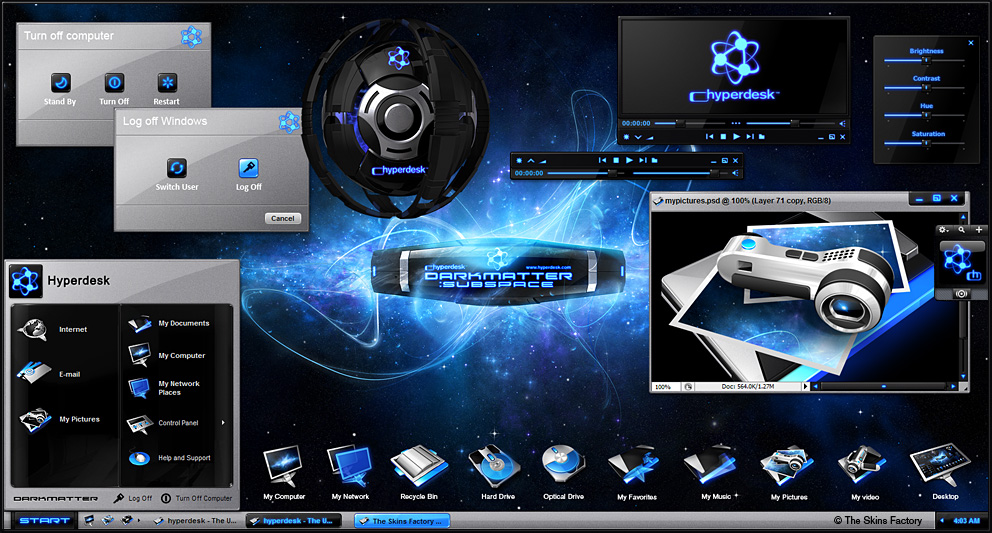The image size is (992, 533).
Task: Click the Saturation slider handle
Action: click(926, 143)
